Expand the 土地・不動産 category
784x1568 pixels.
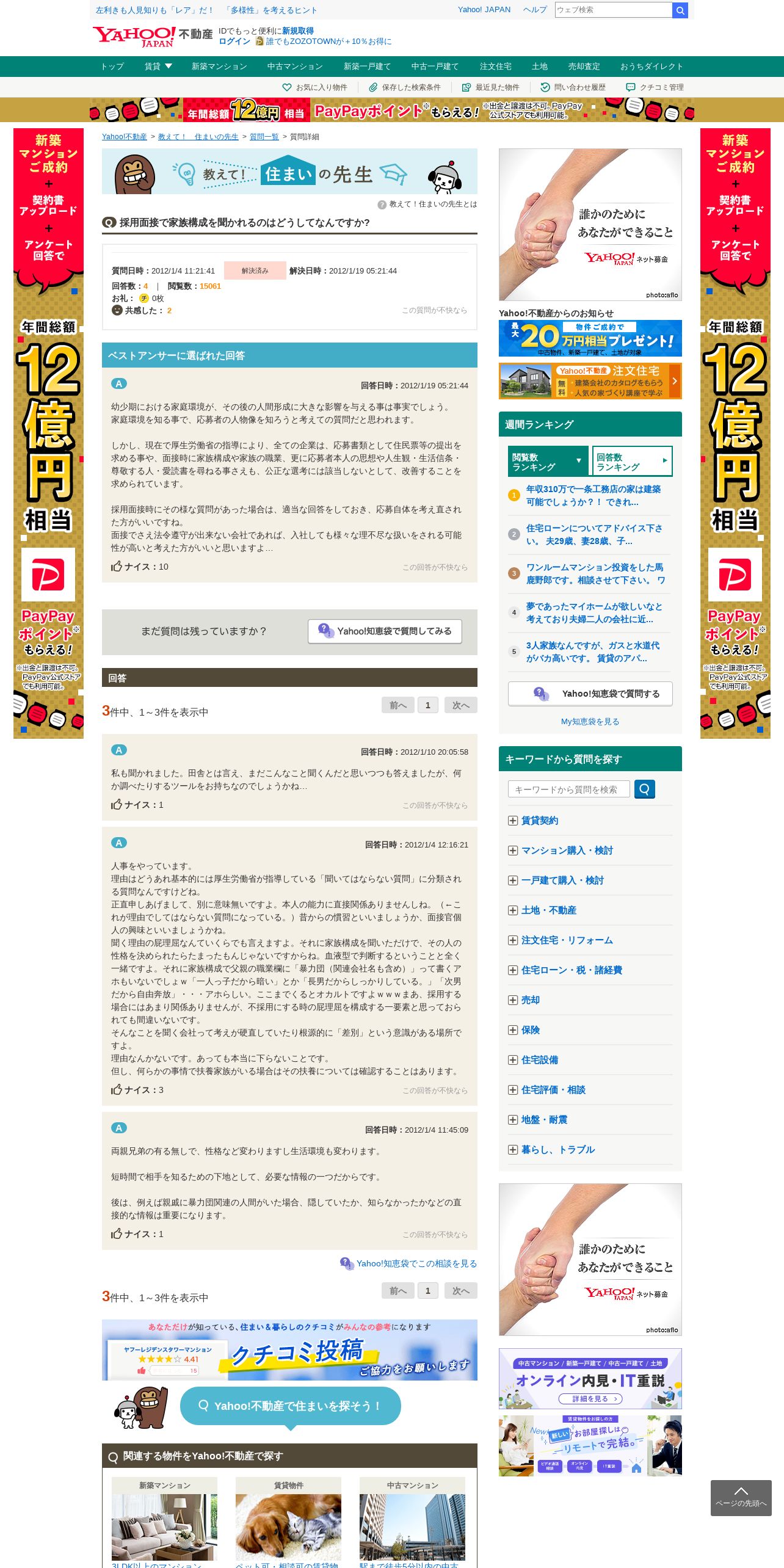pyautogui.click(x=513, y=910)
